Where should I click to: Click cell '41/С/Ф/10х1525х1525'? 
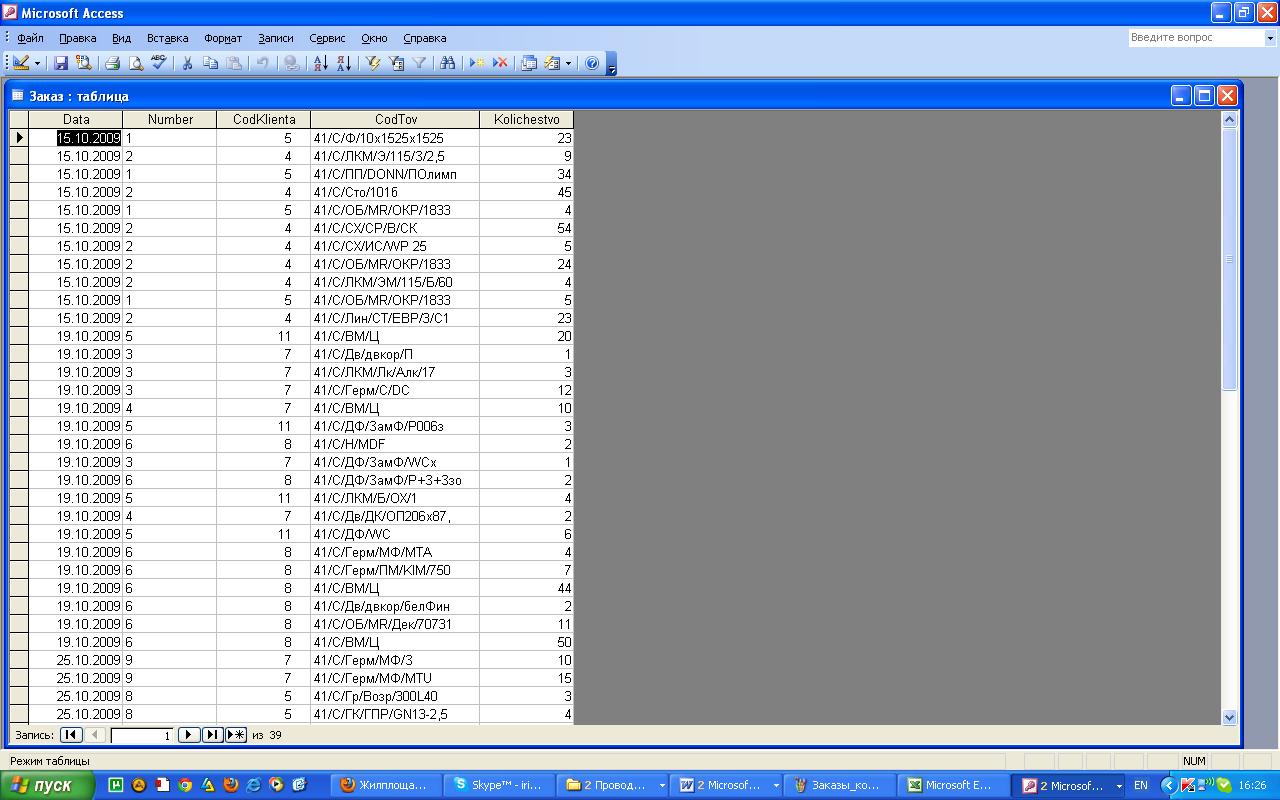coord(395,138)
